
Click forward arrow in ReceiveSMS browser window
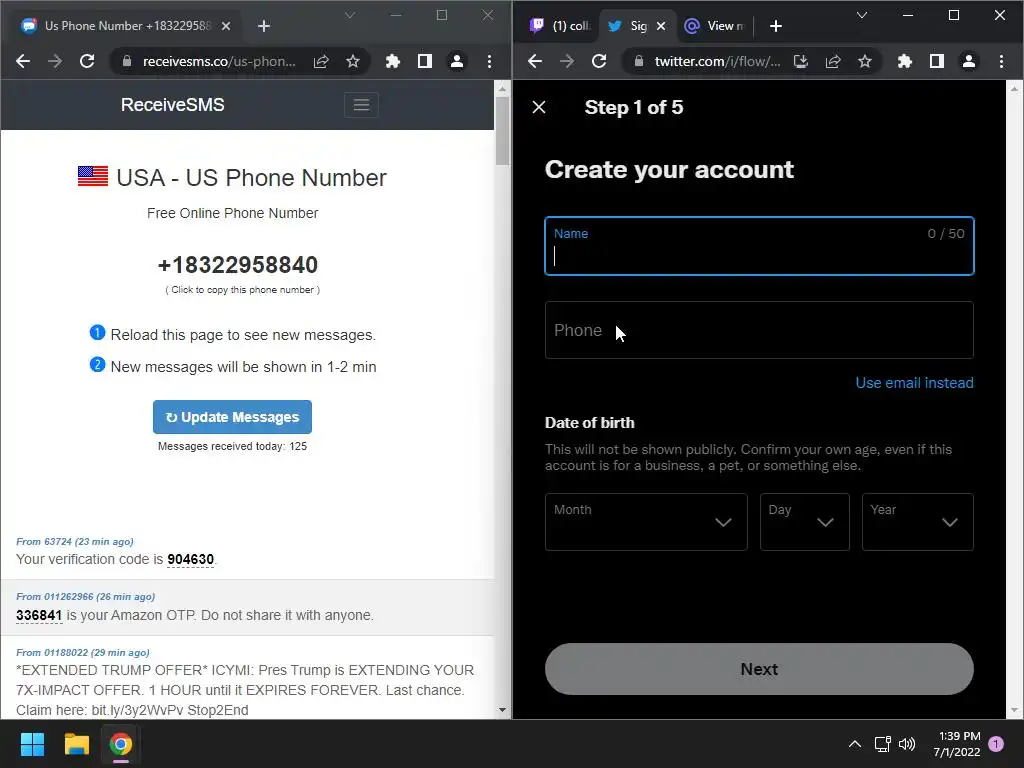click(x=55, y=61)
